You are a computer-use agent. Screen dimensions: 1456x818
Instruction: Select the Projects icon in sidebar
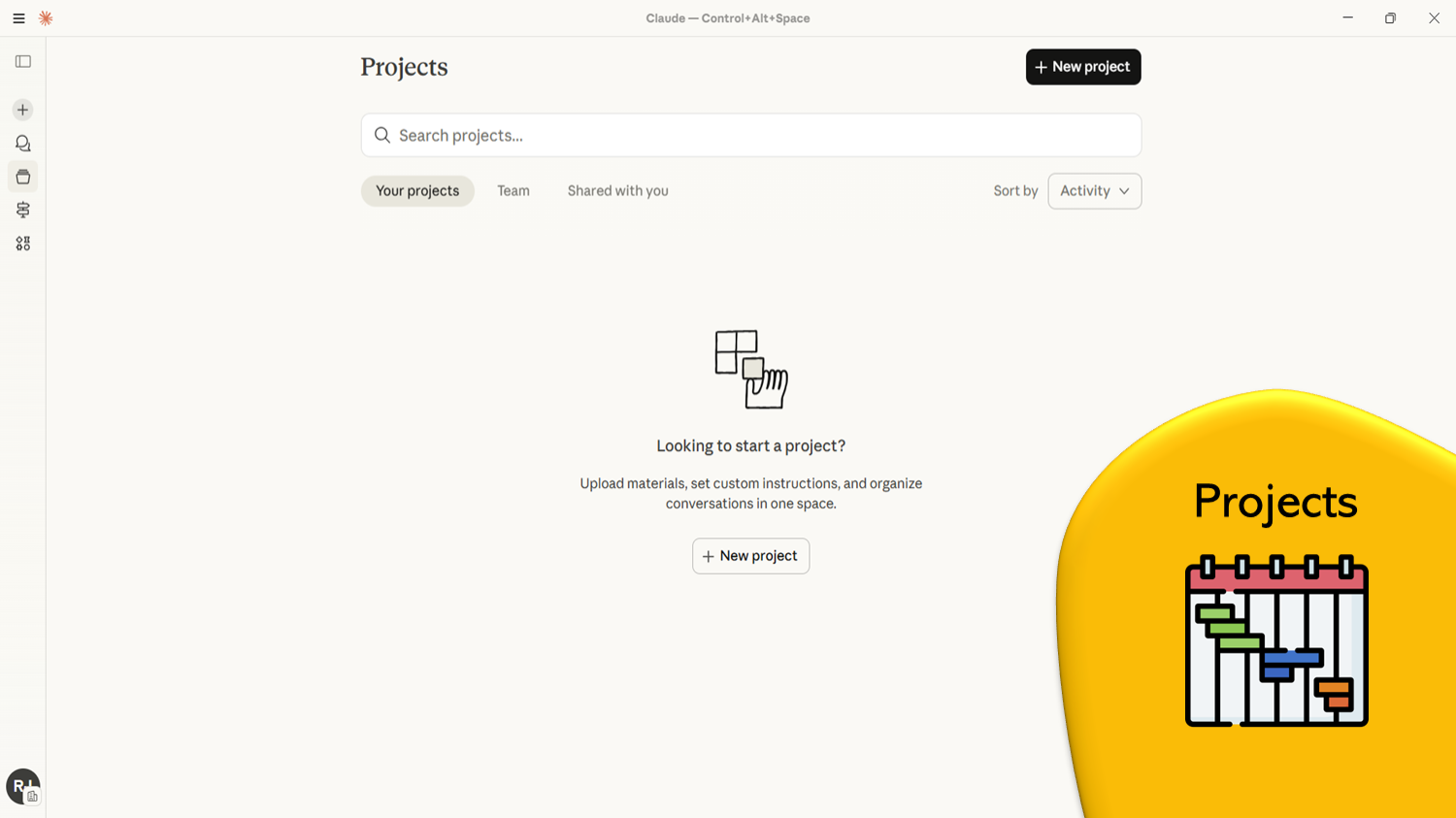(23, 178)
